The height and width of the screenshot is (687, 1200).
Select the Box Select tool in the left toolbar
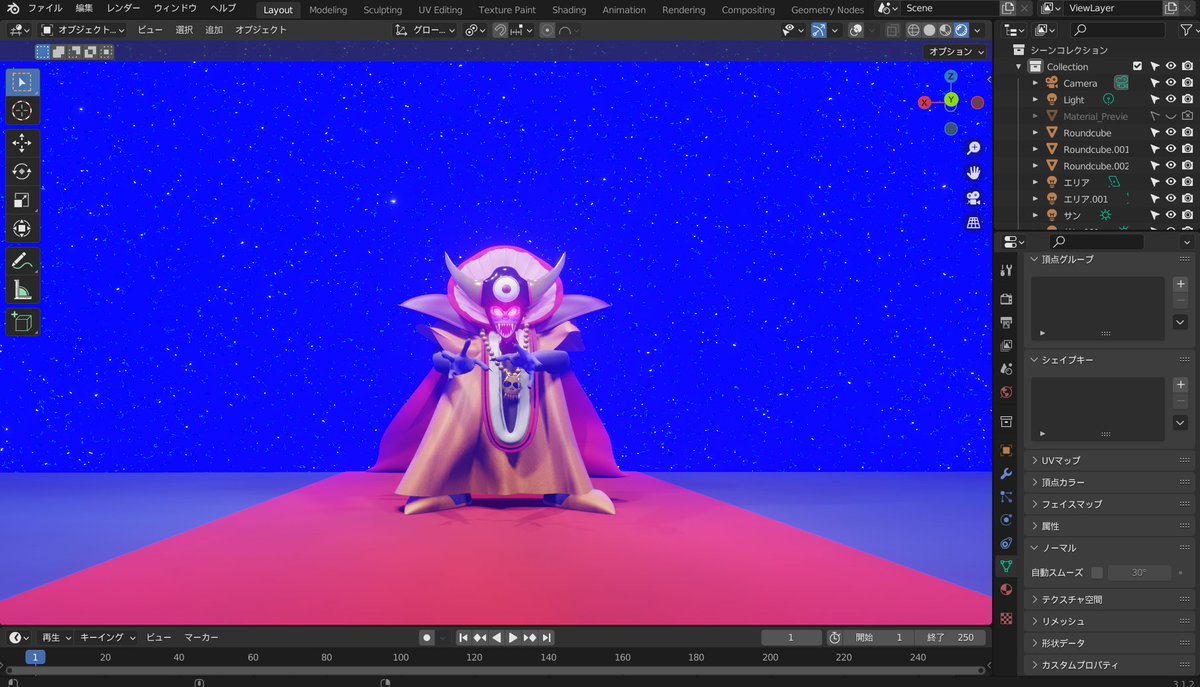pyautogui.click(x=22, y=82)
